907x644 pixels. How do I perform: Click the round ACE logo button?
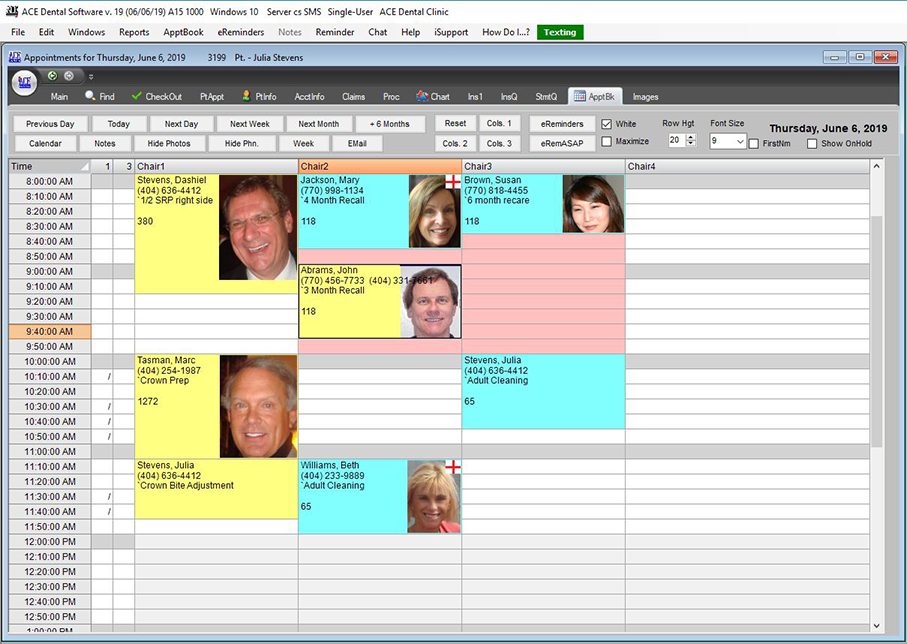coord(24,83)
